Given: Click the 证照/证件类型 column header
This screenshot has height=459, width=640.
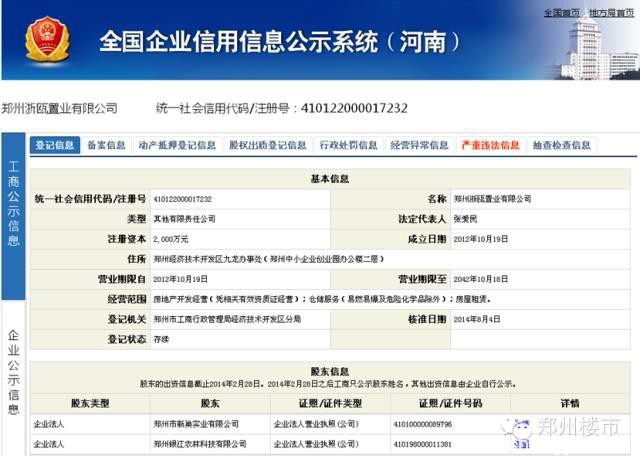Looking at the screenshot, I should pyautogui.click(x=330, y=404).
